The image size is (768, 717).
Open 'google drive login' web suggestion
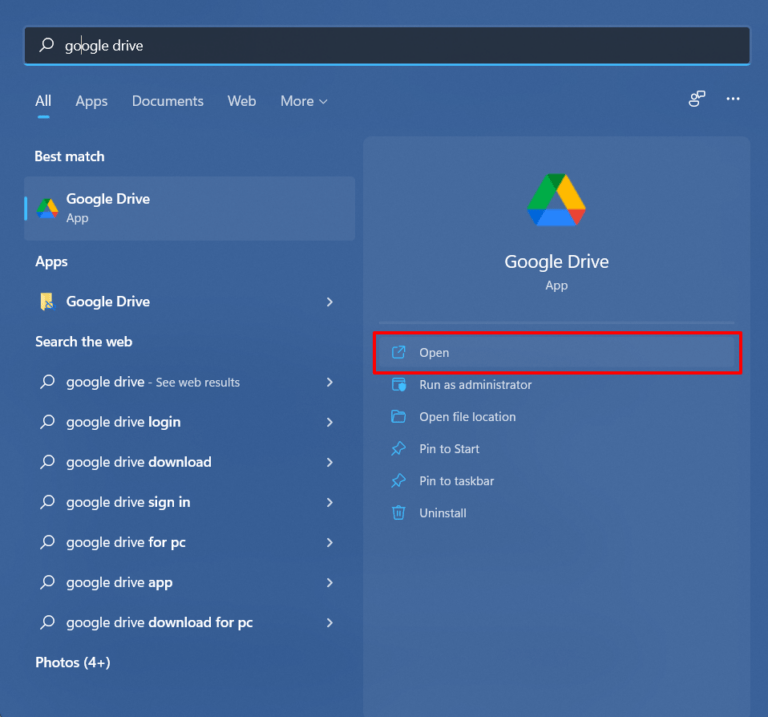(190, 422)
